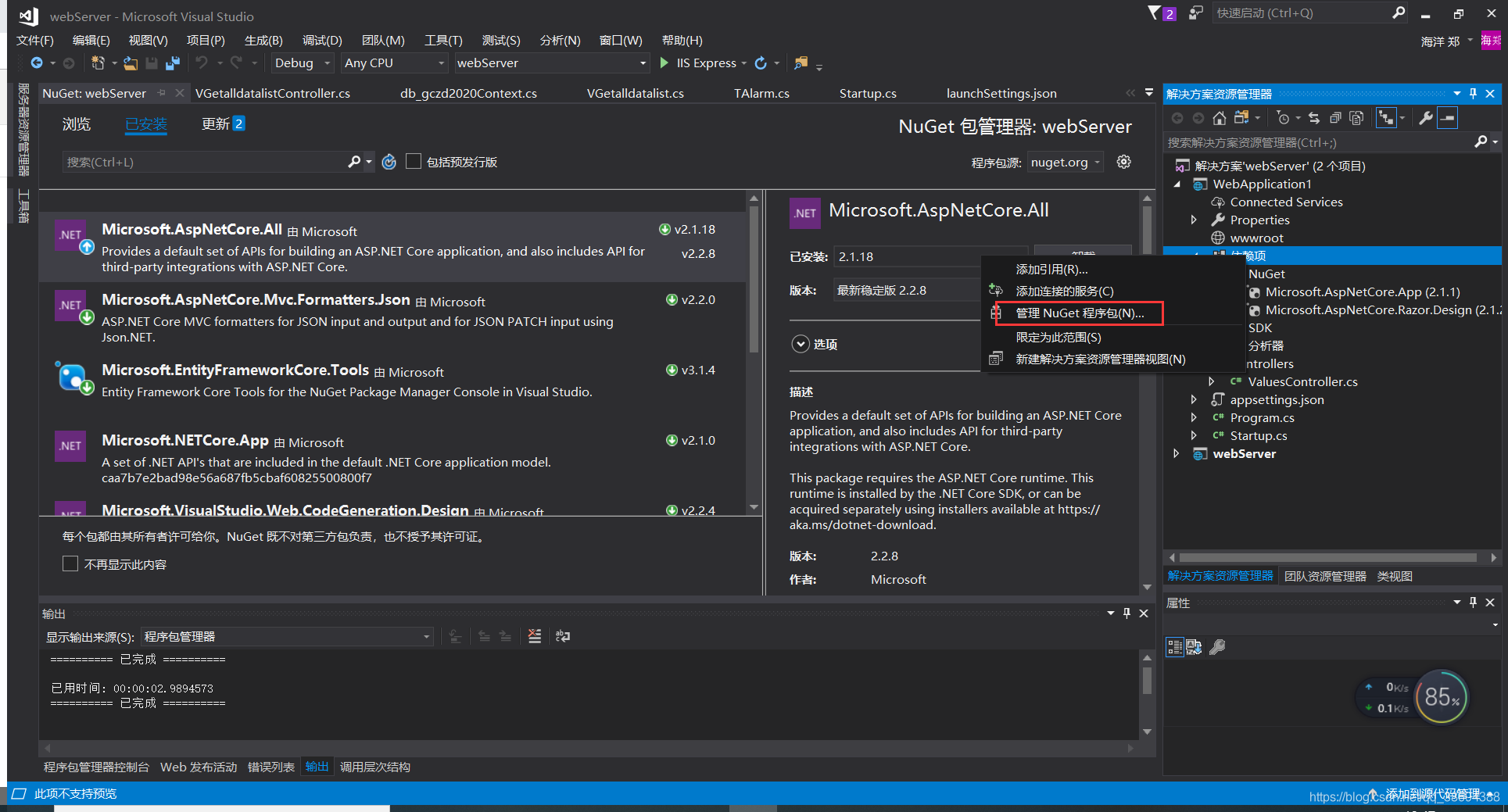This screenshot has height=812, width=1508.
Task: Toggle the Preview Selected Items button in Solution Explorer
Action: point(1447,118)
